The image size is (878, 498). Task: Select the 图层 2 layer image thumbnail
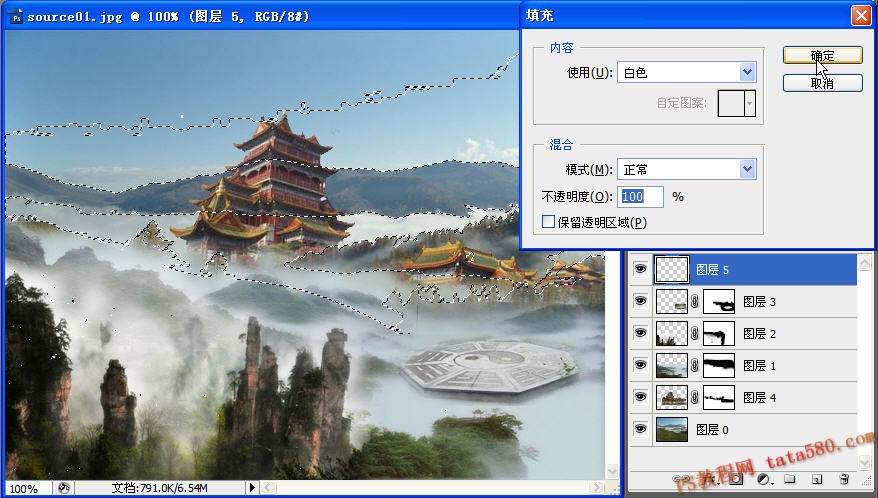click(672, 333)
